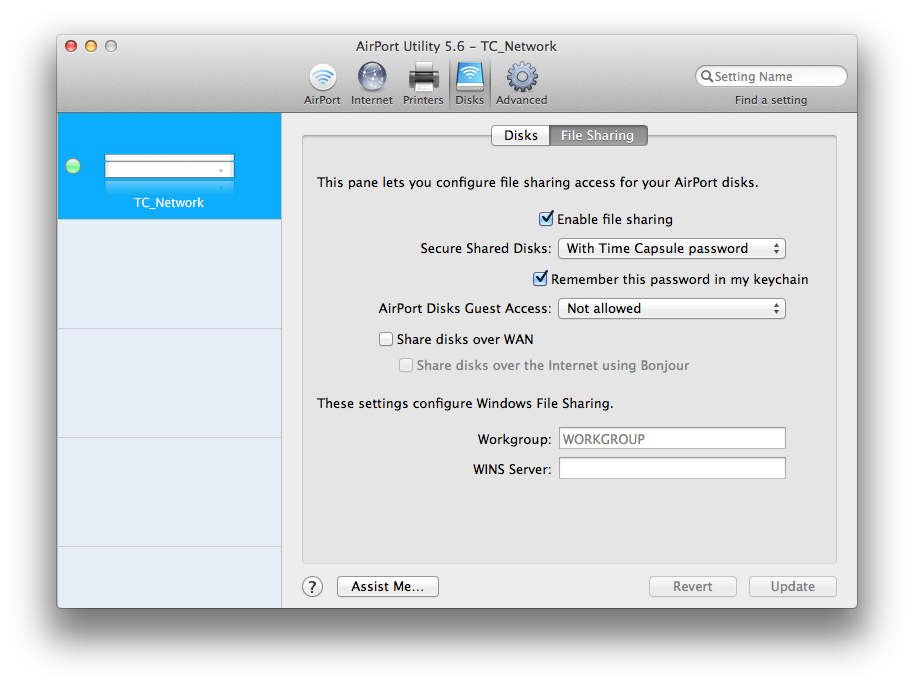The width and height of the screenshot is (914, 687).
Task: Open the Secure Shared Disks dropdown
Action: pyautogui.click(x=672, y=249)
